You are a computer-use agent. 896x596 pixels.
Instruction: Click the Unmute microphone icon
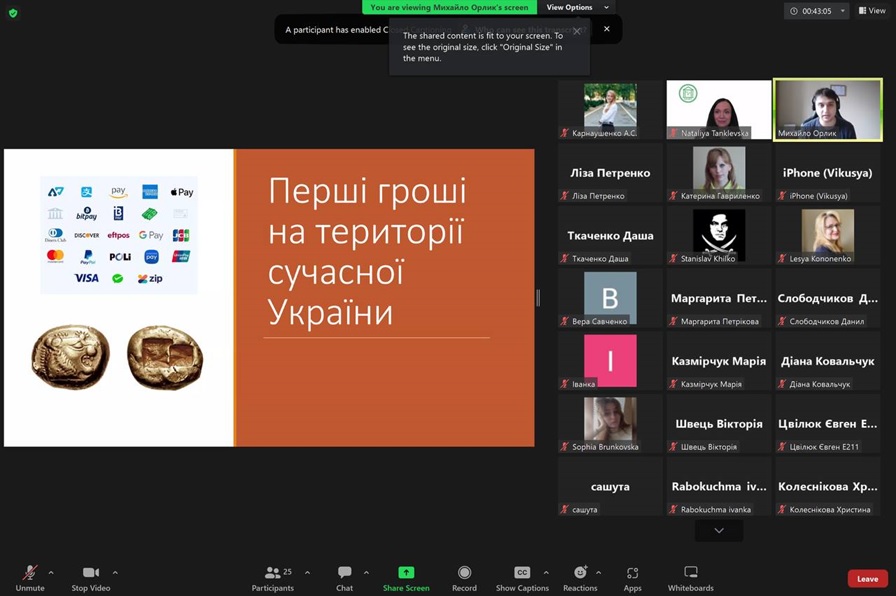[30, 573]
